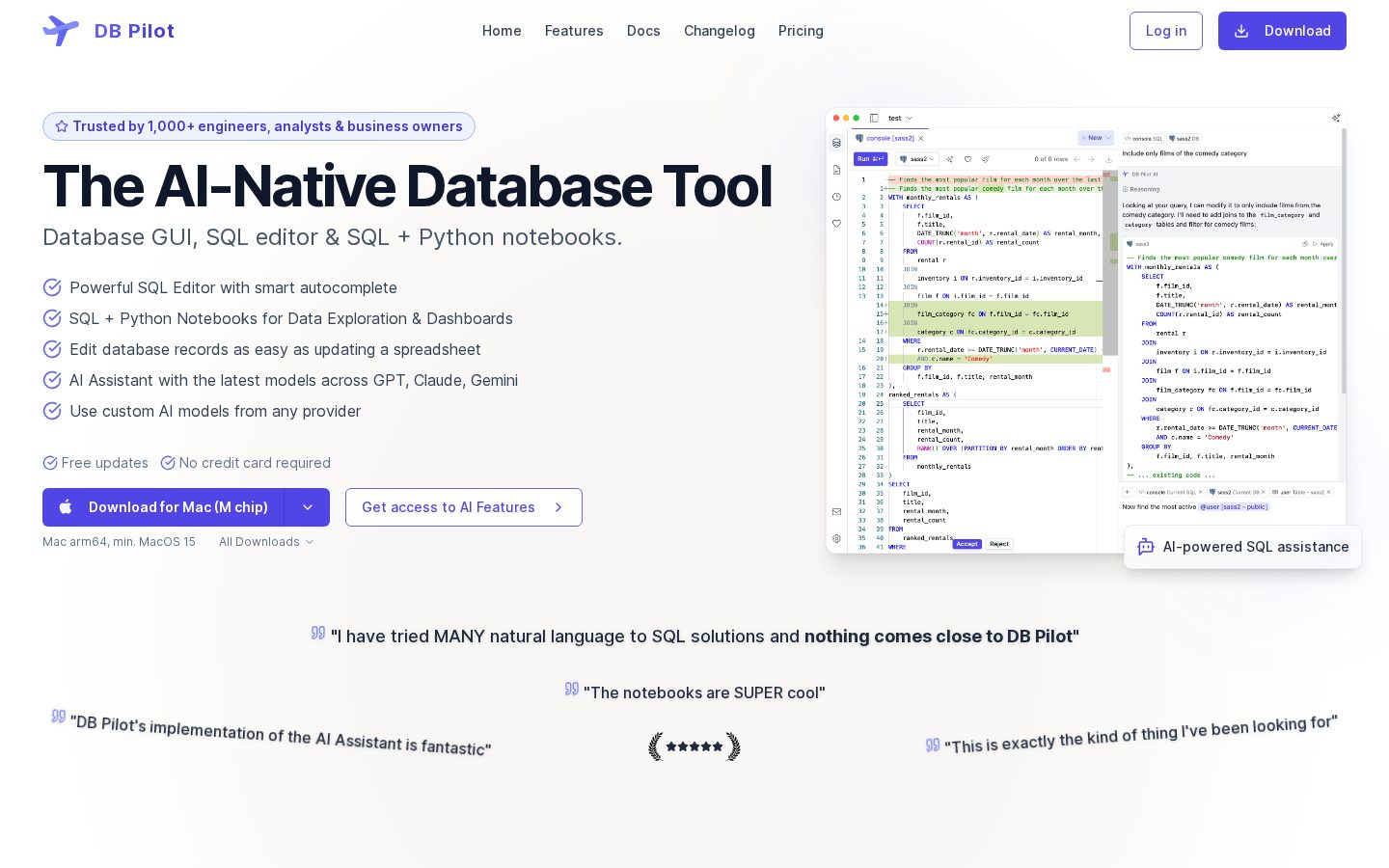Click the DB Pilot airplane logo
Image resolution: width=1389 pixels, height=868 pixels.
[60, 31]
